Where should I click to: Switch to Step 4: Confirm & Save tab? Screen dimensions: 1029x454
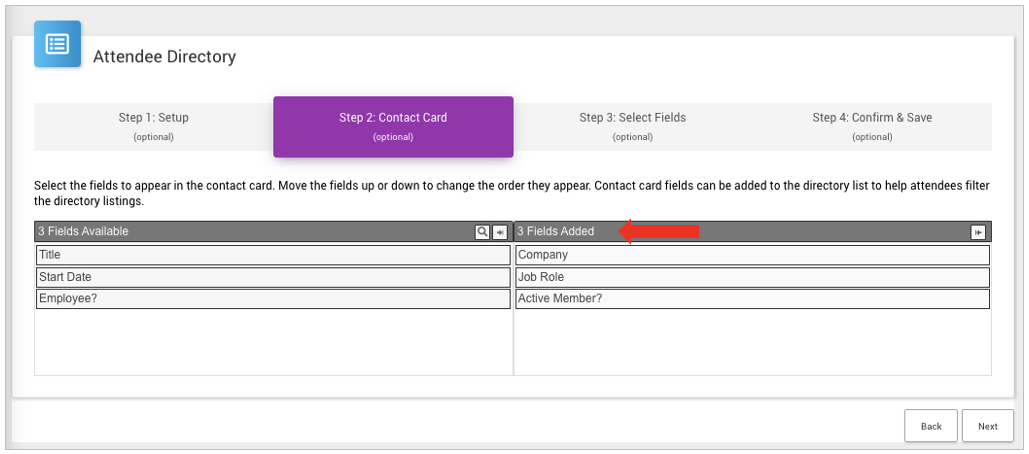872,126
